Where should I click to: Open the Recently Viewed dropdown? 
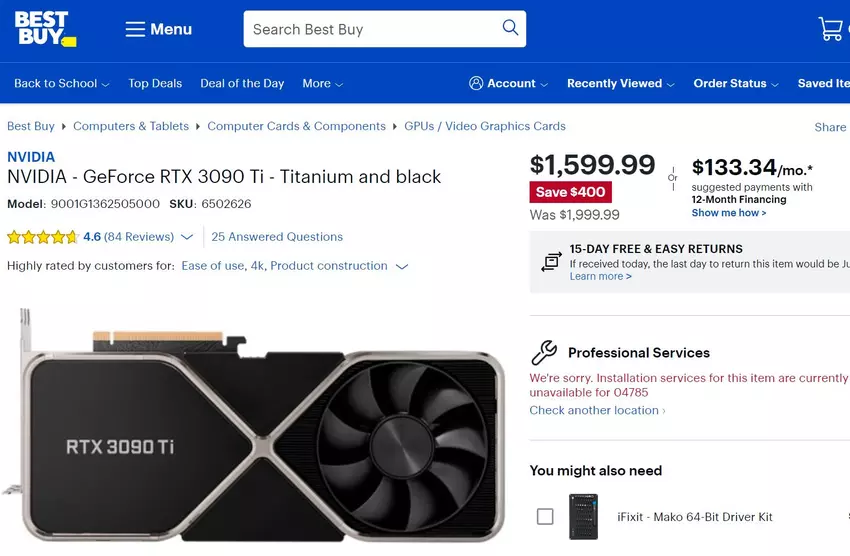pyautogui.click(x=620, y=83)
